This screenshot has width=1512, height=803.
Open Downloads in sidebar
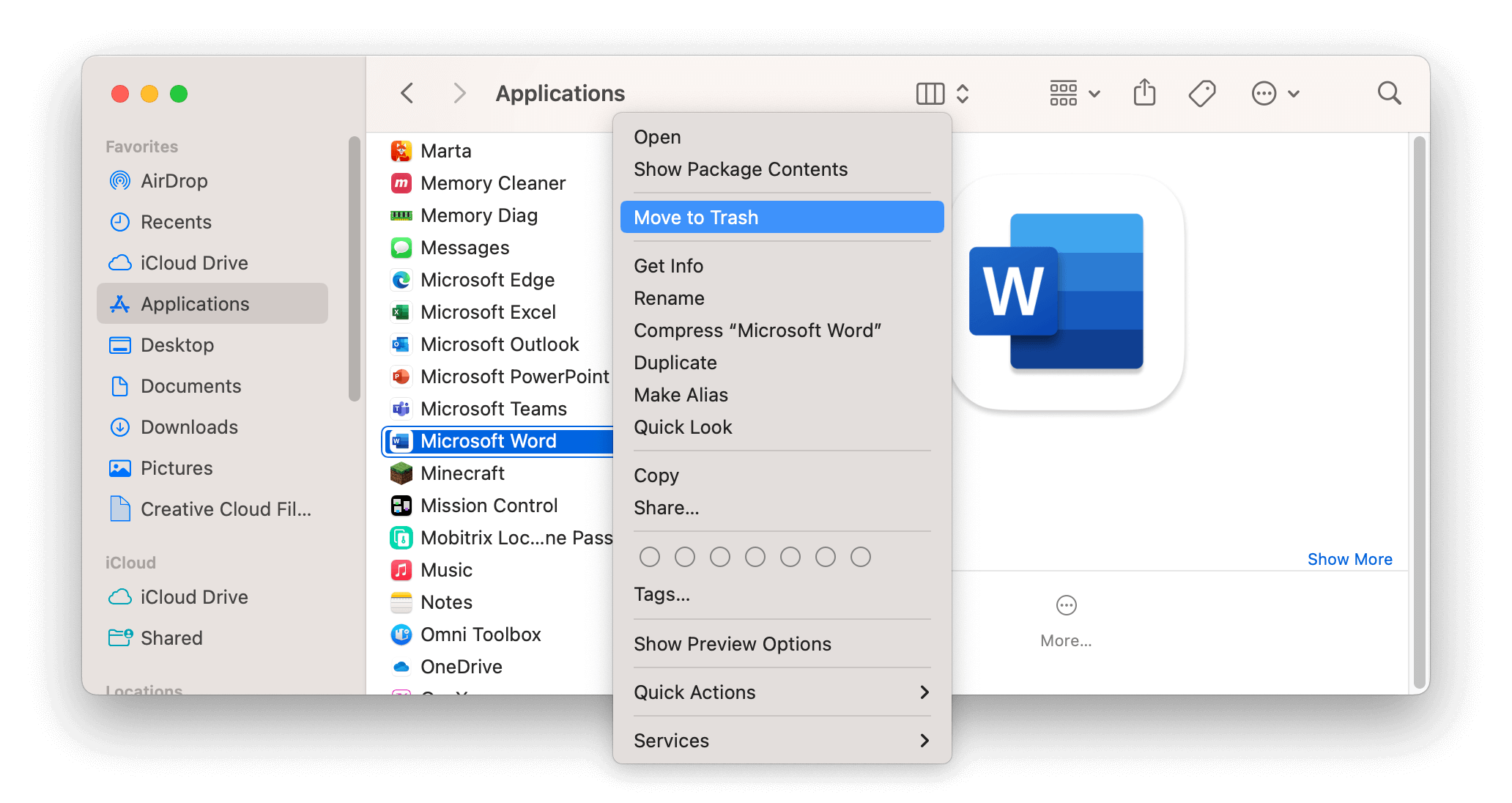pyautogui.click(x=212, y=427)
